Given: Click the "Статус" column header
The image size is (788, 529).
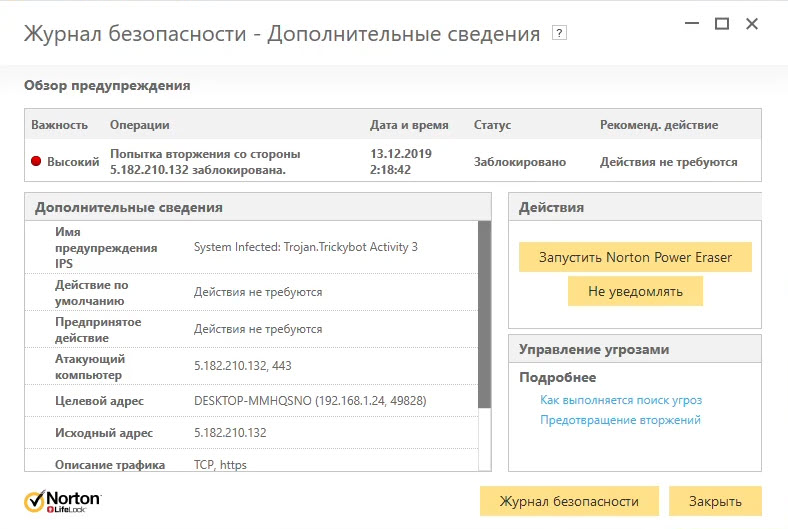Looking at the screenshot, I should (x=492, y=125).
